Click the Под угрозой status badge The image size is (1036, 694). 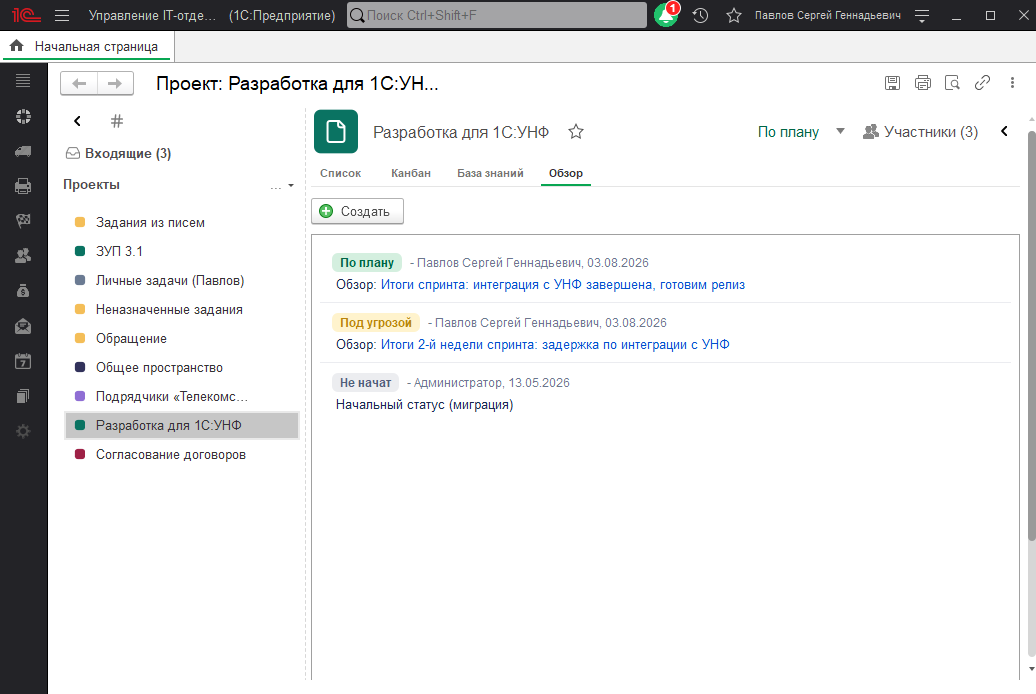(376, 323)
